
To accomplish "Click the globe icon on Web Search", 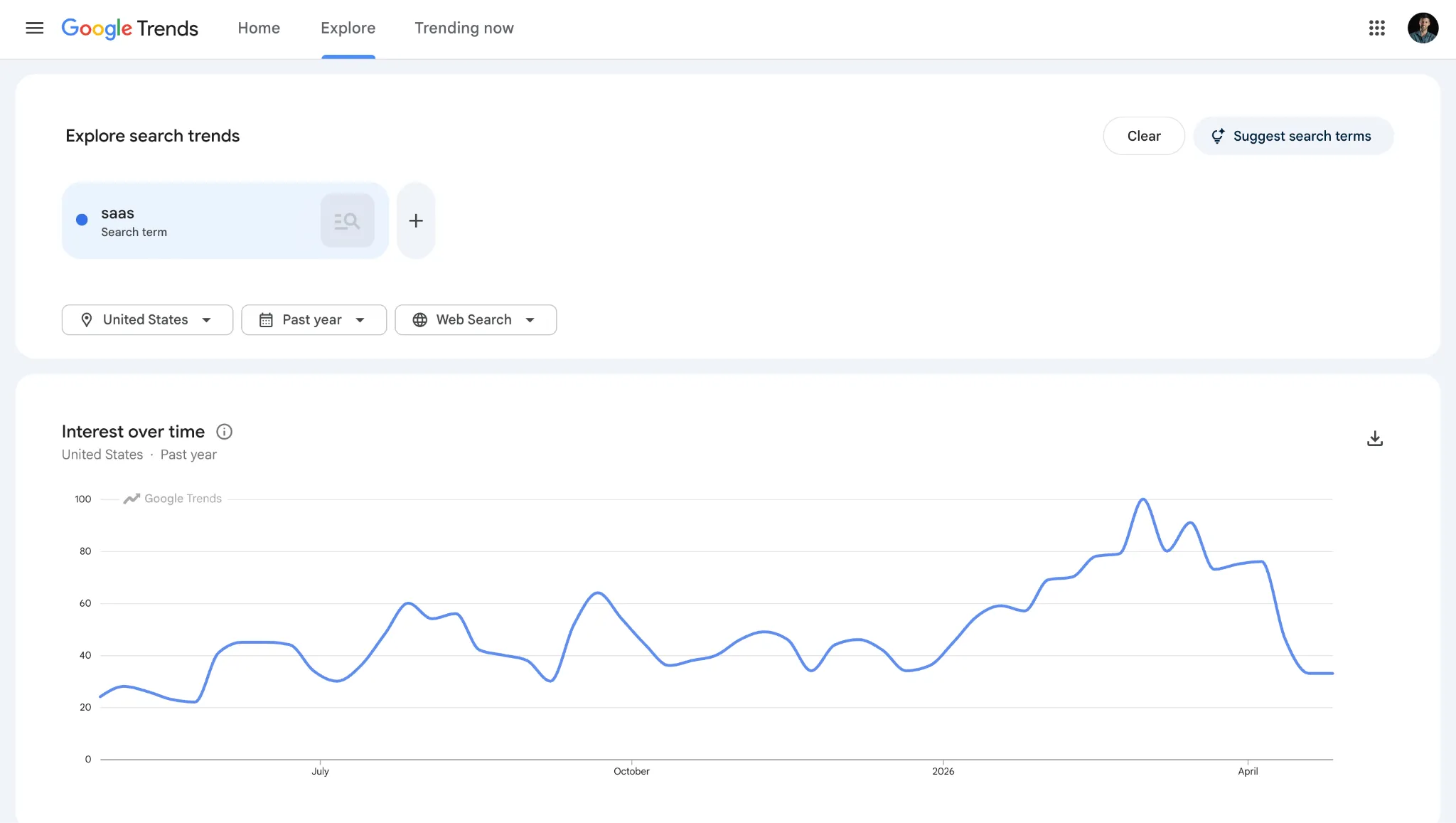I will (x=420, y=320).
